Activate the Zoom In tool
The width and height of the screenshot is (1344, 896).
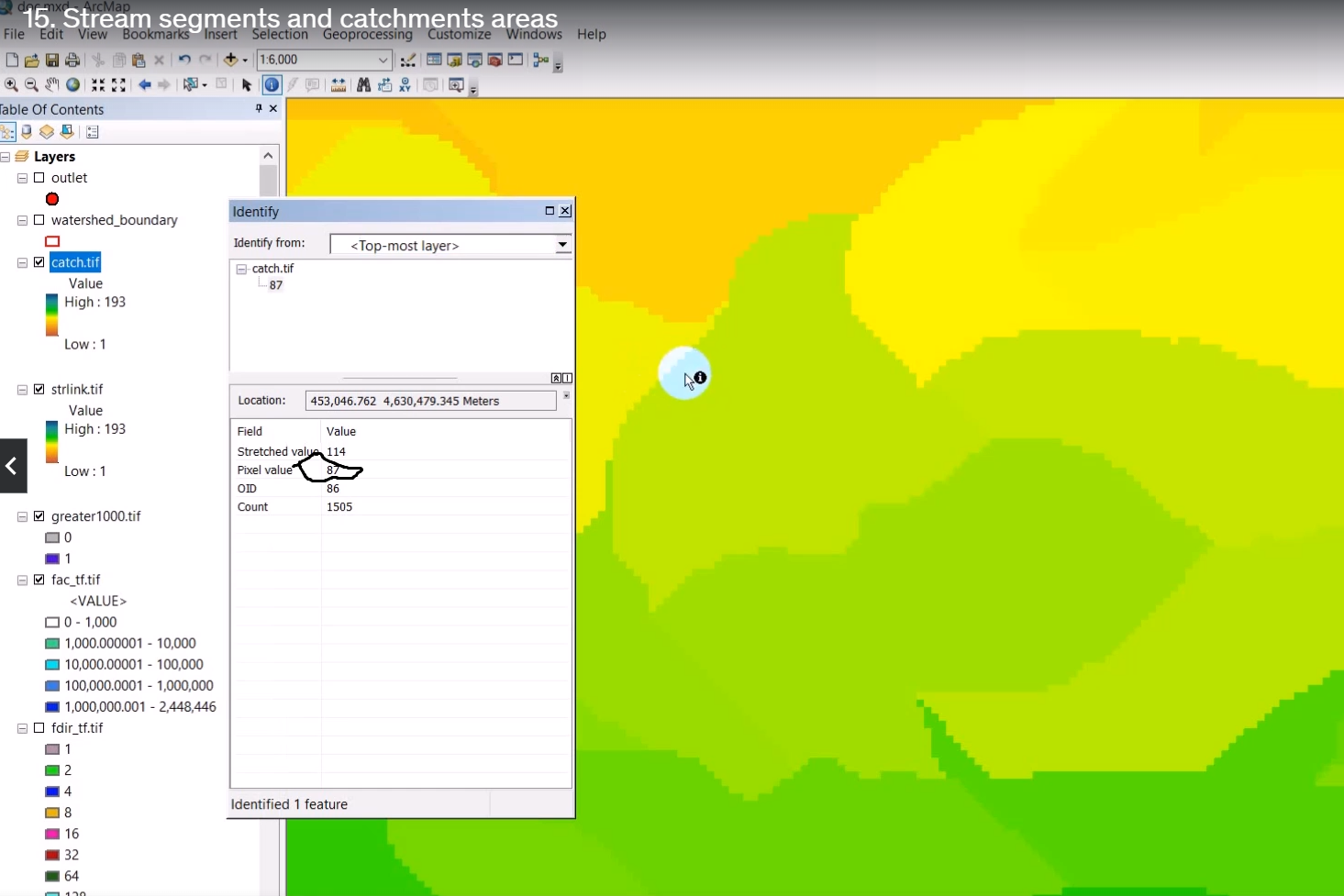(x=11, y=84)
